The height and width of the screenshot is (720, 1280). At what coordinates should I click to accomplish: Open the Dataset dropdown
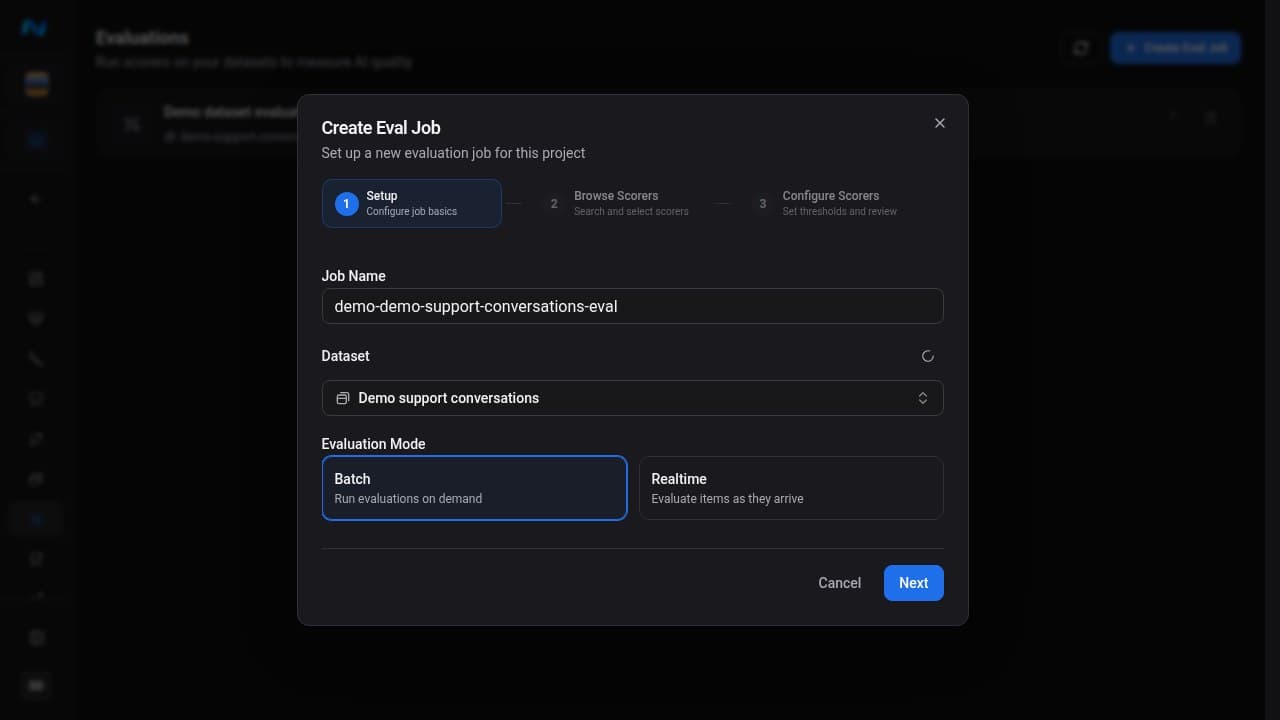[x=632, y=398]
